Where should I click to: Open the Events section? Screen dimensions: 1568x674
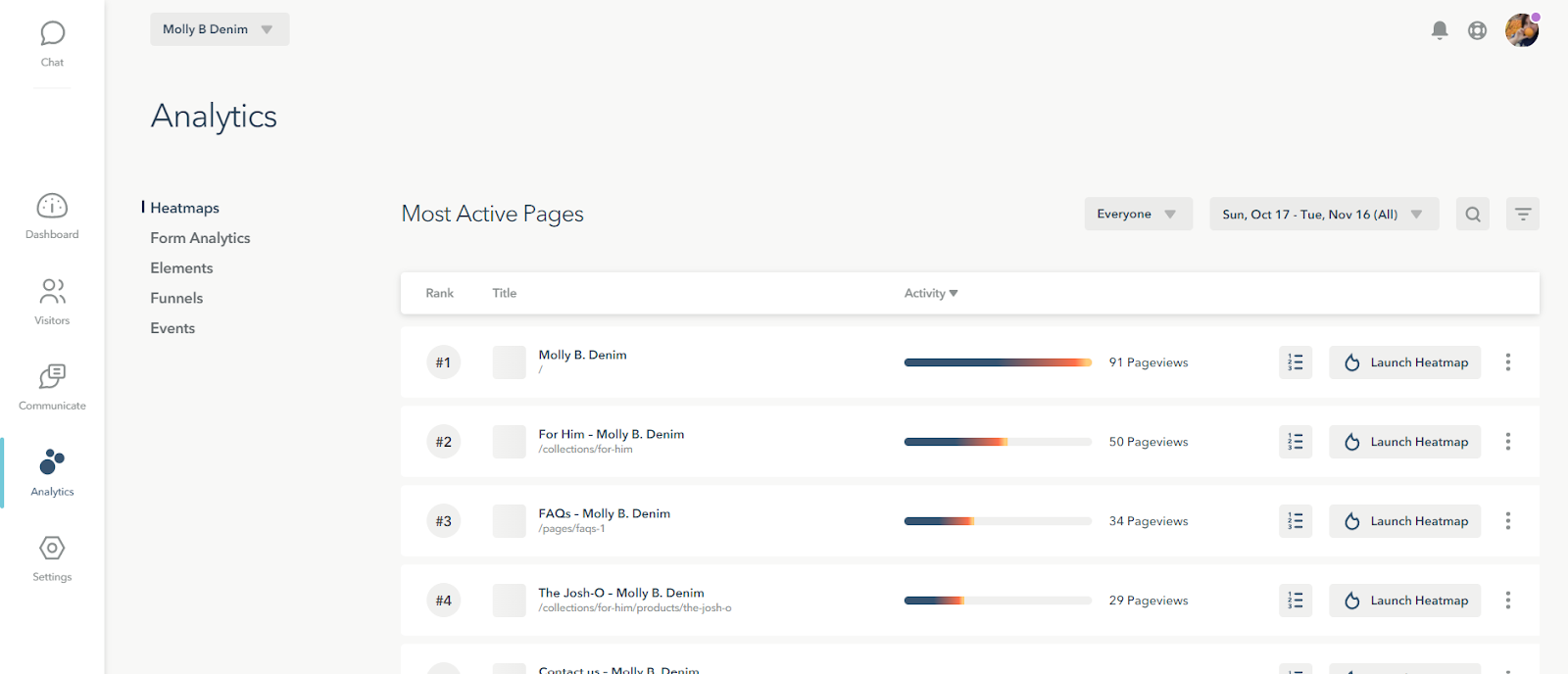click(x=172, y=328)
